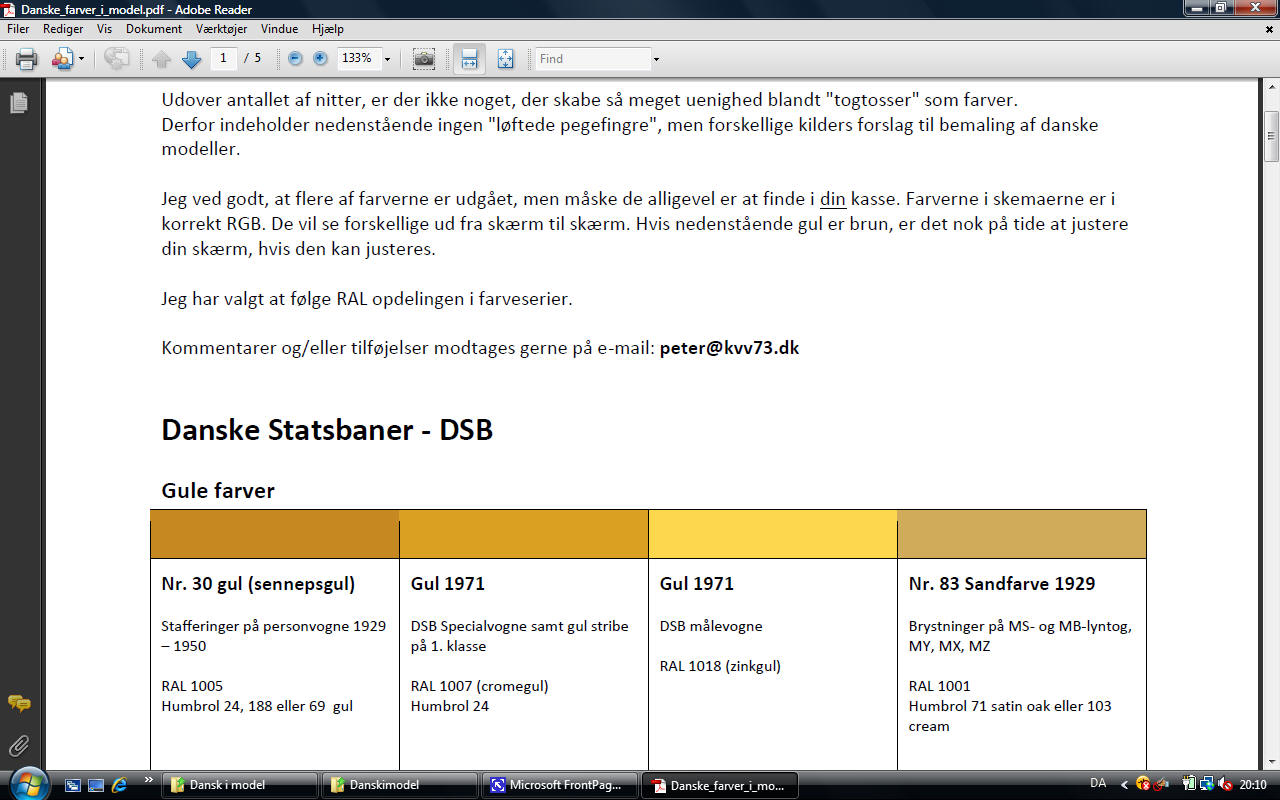The width and height of the screenshot is (1280, 800).
Task: Go to previous page with up arrow
Action: click(162, 59)
